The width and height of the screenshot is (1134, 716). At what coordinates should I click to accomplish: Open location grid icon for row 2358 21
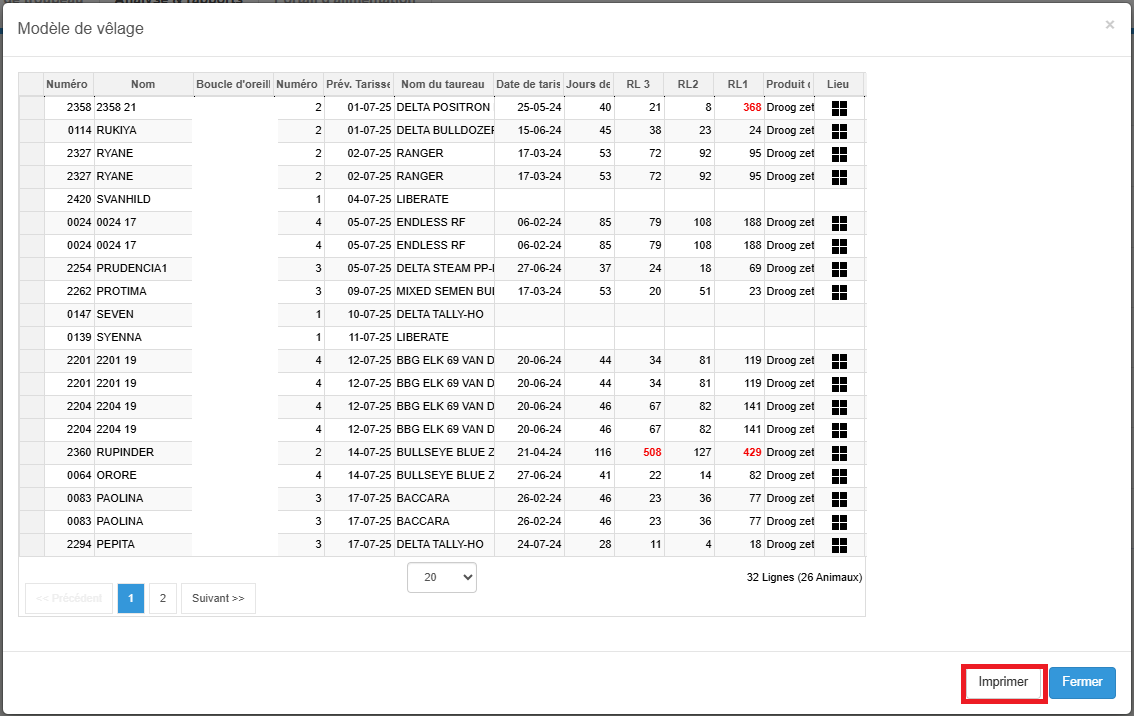click(839, 108)
